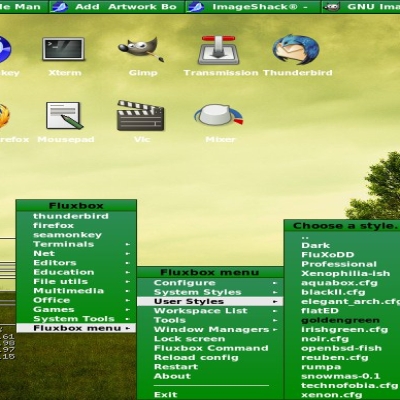This screenshot has width=400, height=400.
Task: Select the User Styles entry
Action: 210,301
